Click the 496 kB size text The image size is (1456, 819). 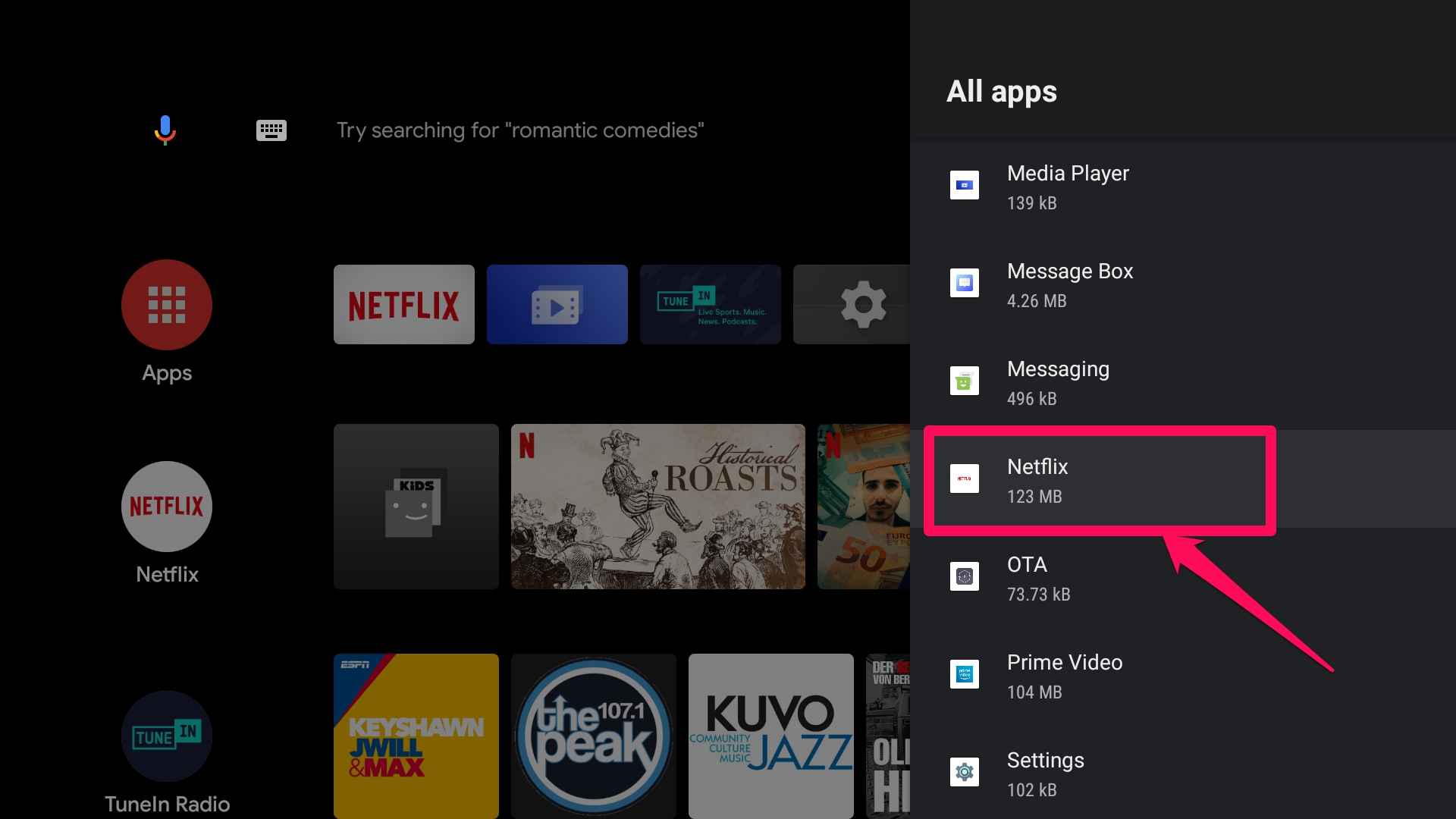[x=1031, y=399]
